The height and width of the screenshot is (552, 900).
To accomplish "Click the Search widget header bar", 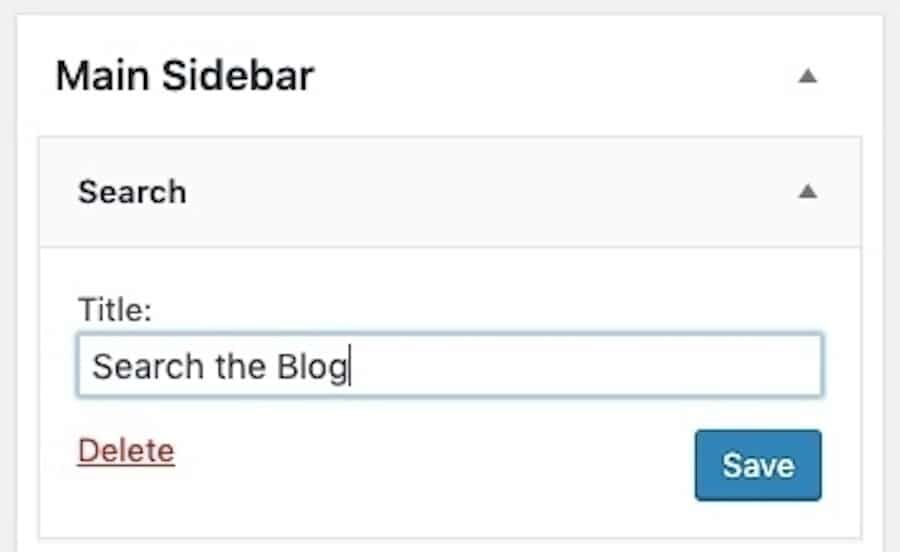I will (450, 192).
